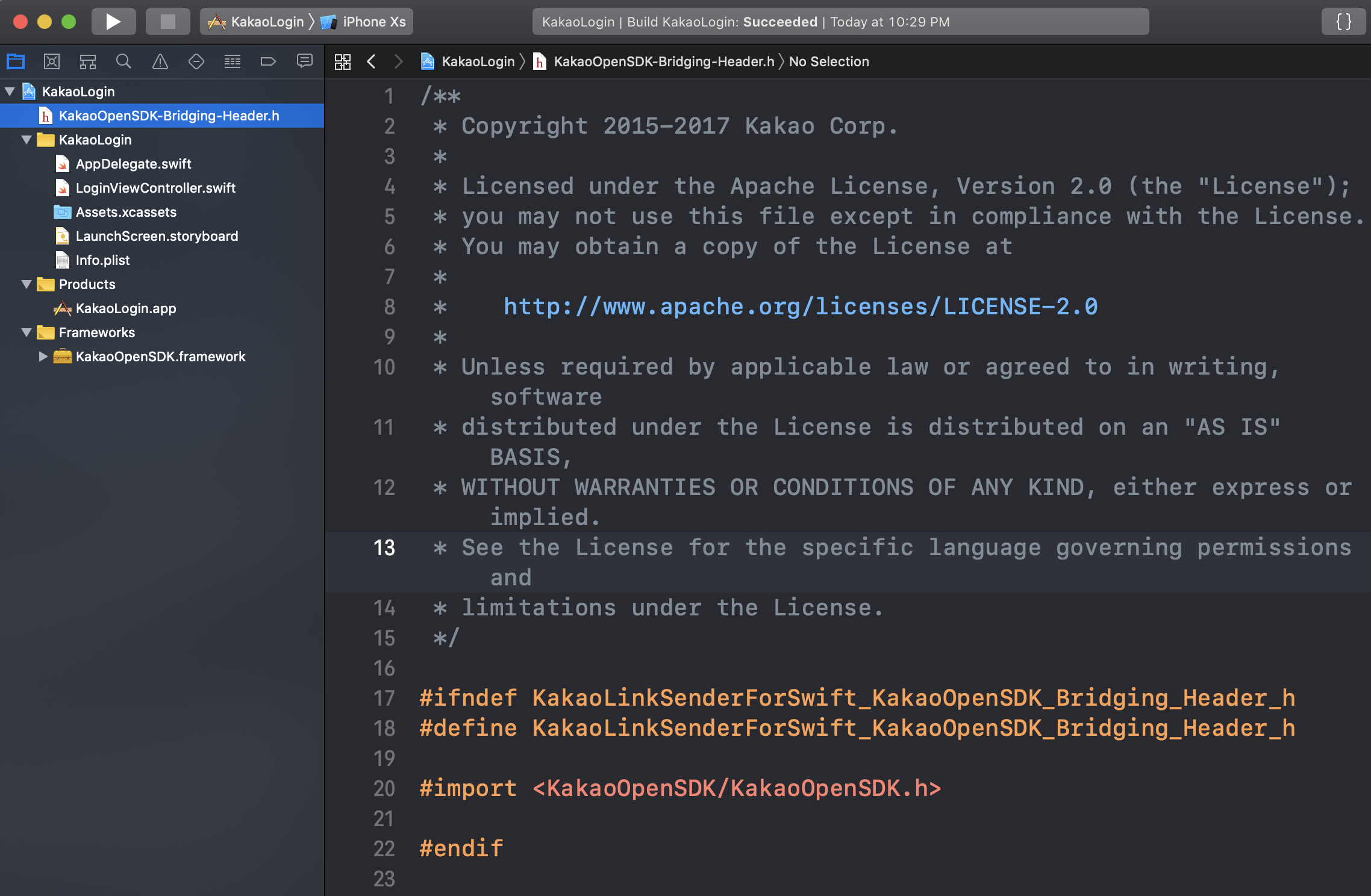The width and height of the screenshot is (1371, 896).
Task: Open the Symbol navigator icon
Action: 88,61
